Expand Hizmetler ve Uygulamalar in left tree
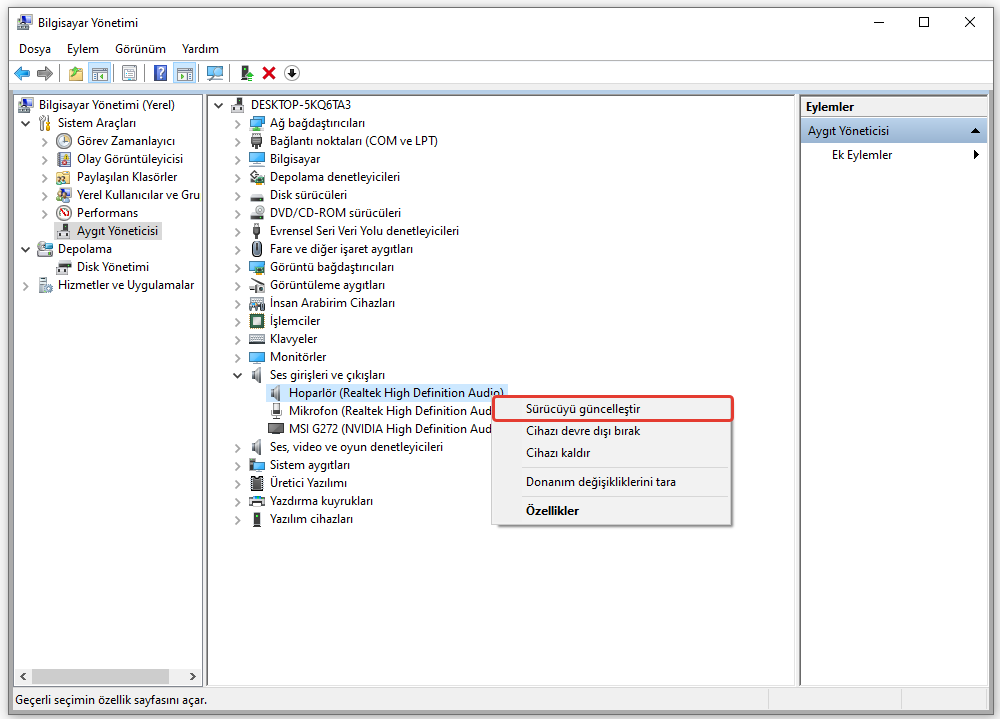This screenshot has height=719, width=1000. pyautogui.click(x=25, y=285)
